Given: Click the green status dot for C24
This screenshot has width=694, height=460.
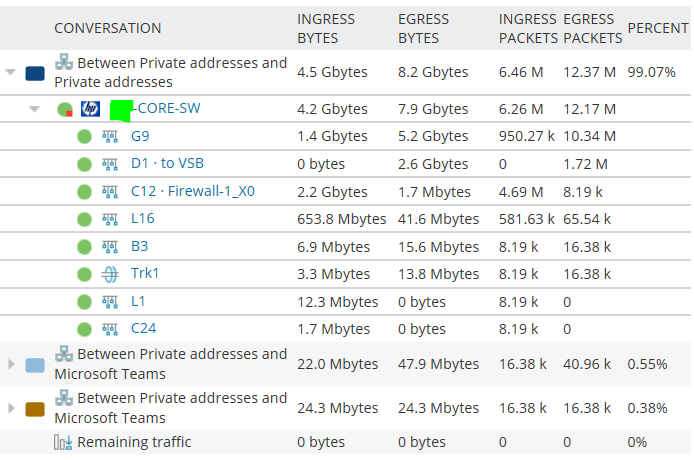Looking at the screenshot, I should point(84,329).
